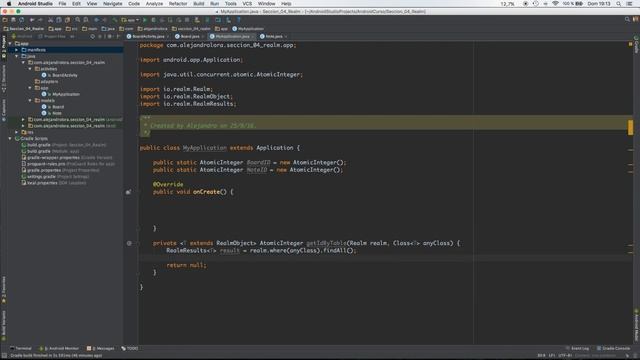
Task: Collapse the activities package arrow
Action: [x=30, y=69]
